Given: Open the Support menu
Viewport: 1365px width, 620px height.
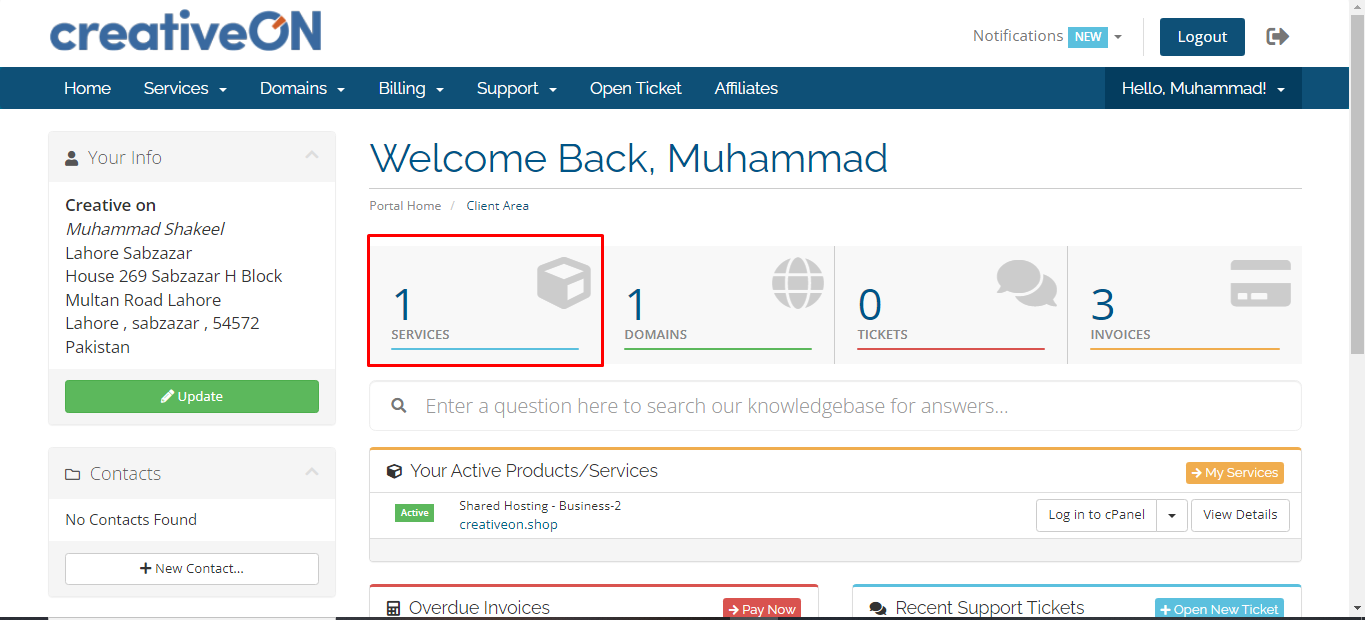Looking at the screenshot, I should 516,88.
